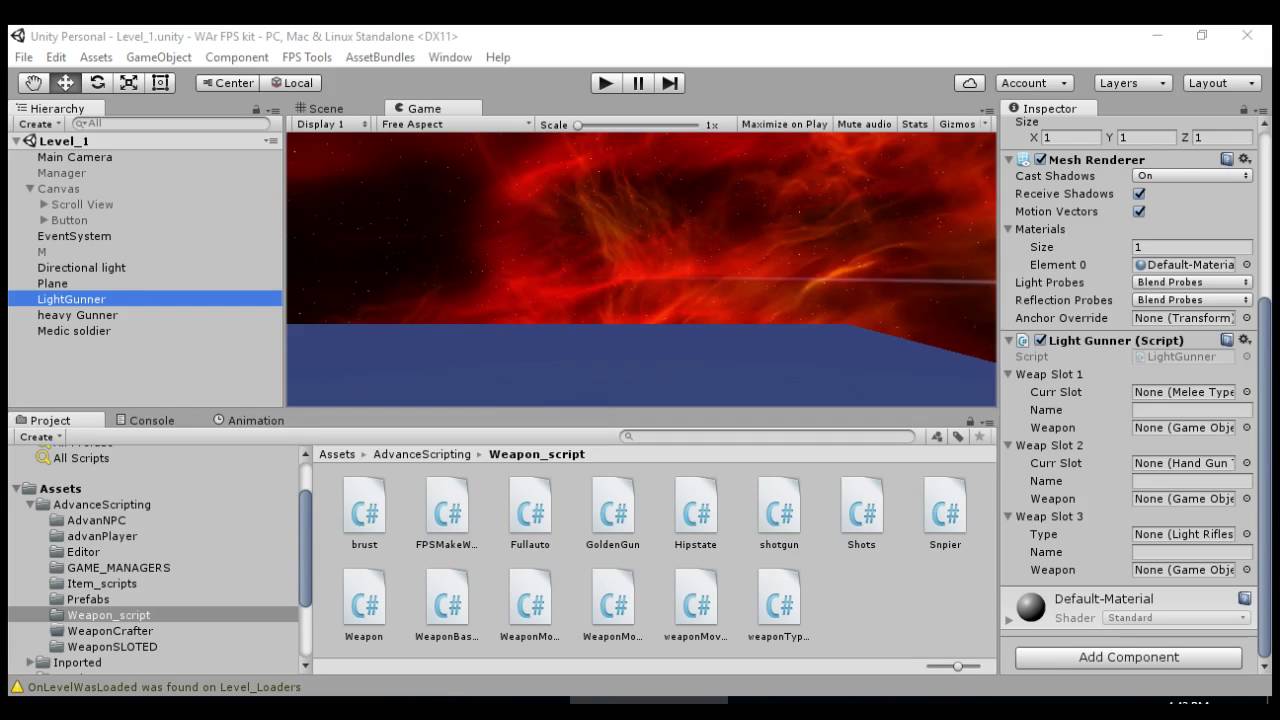This screenshot has height=720, width=1280.
Task: Open the GameObject menu
Action: point(159,57)
